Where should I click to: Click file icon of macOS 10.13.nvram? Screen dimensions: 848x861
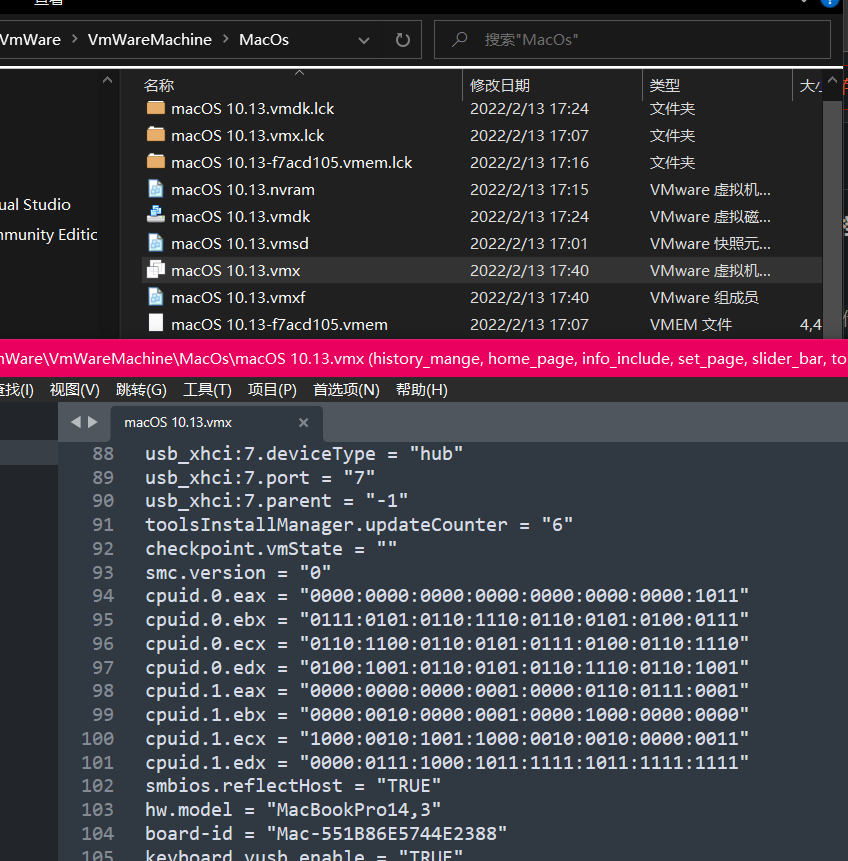(x=156, y=189)
